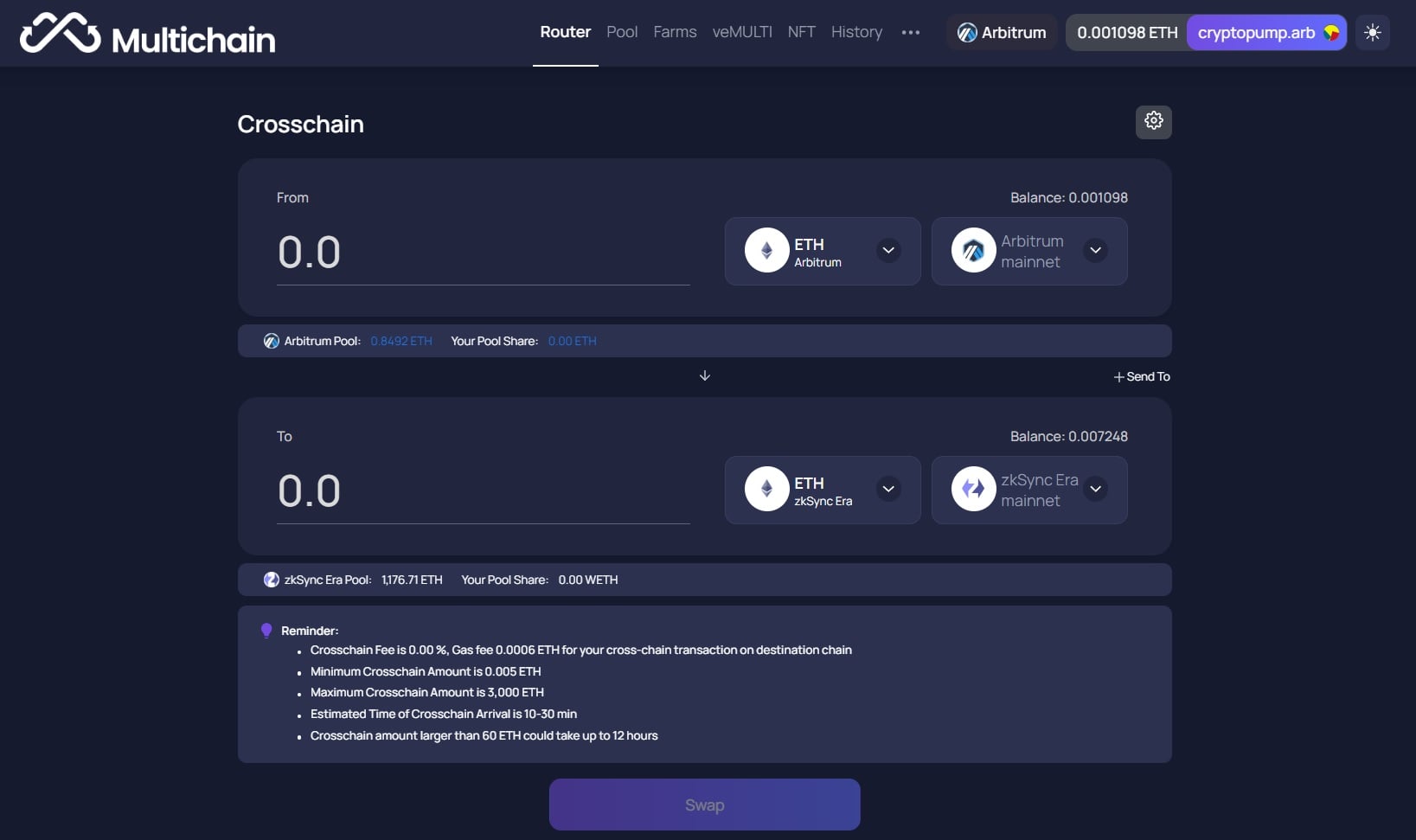Click the Crosschain heading
Image resolution: width=1416 pixels, height=840 pixels.
pos(300,124)
